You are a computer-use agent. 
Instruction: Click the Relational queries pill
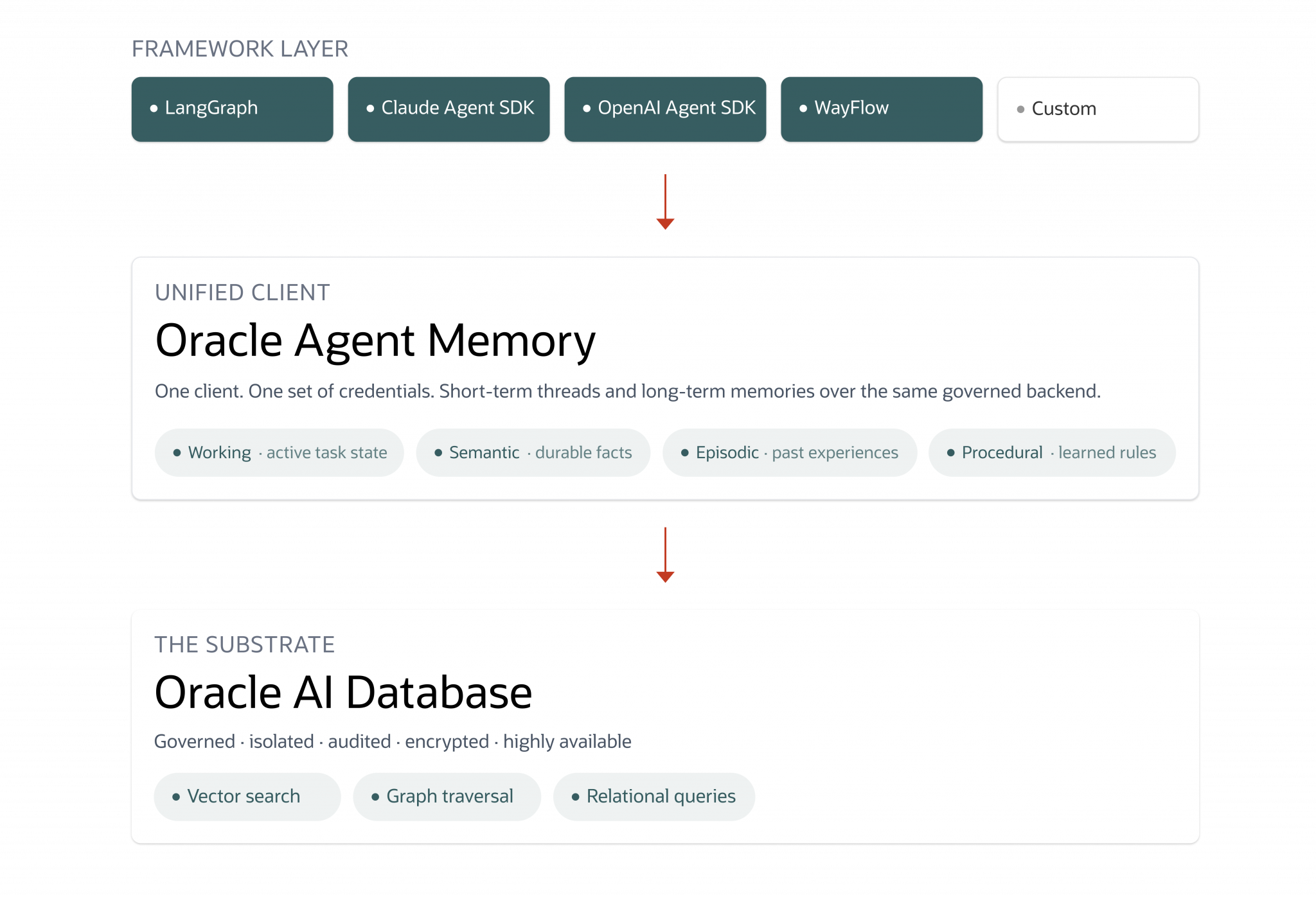click(654, 796)
